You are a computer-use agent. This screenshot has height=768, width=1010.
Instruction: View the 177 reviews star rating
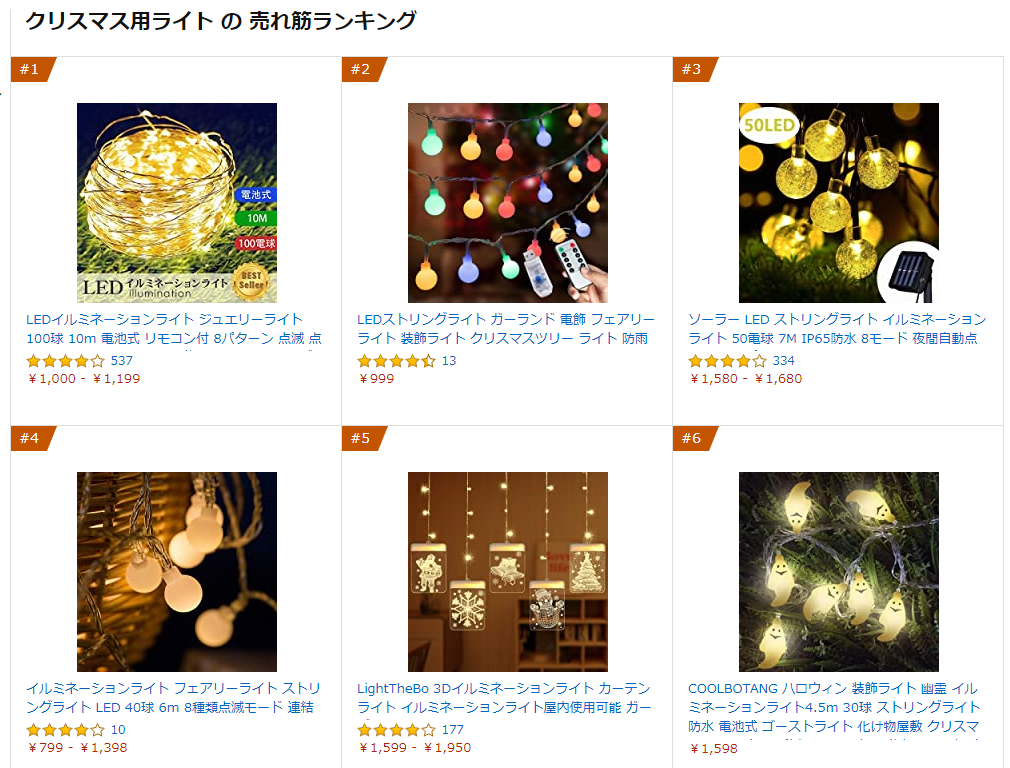coord(396,730)
